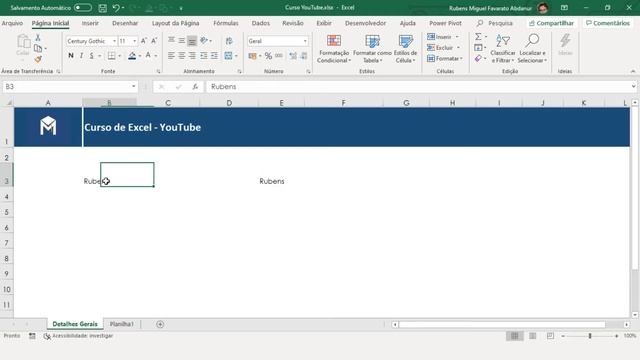Click the AutoSum sigma icon
The height and width of the screenshot is (360, 640).
pos(478,37)
